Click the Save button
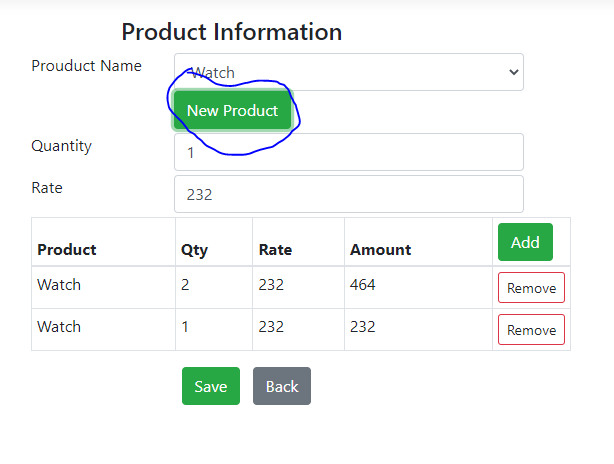Screen dimensions: 614x464 pyautogui.click(x=211, y=386)
